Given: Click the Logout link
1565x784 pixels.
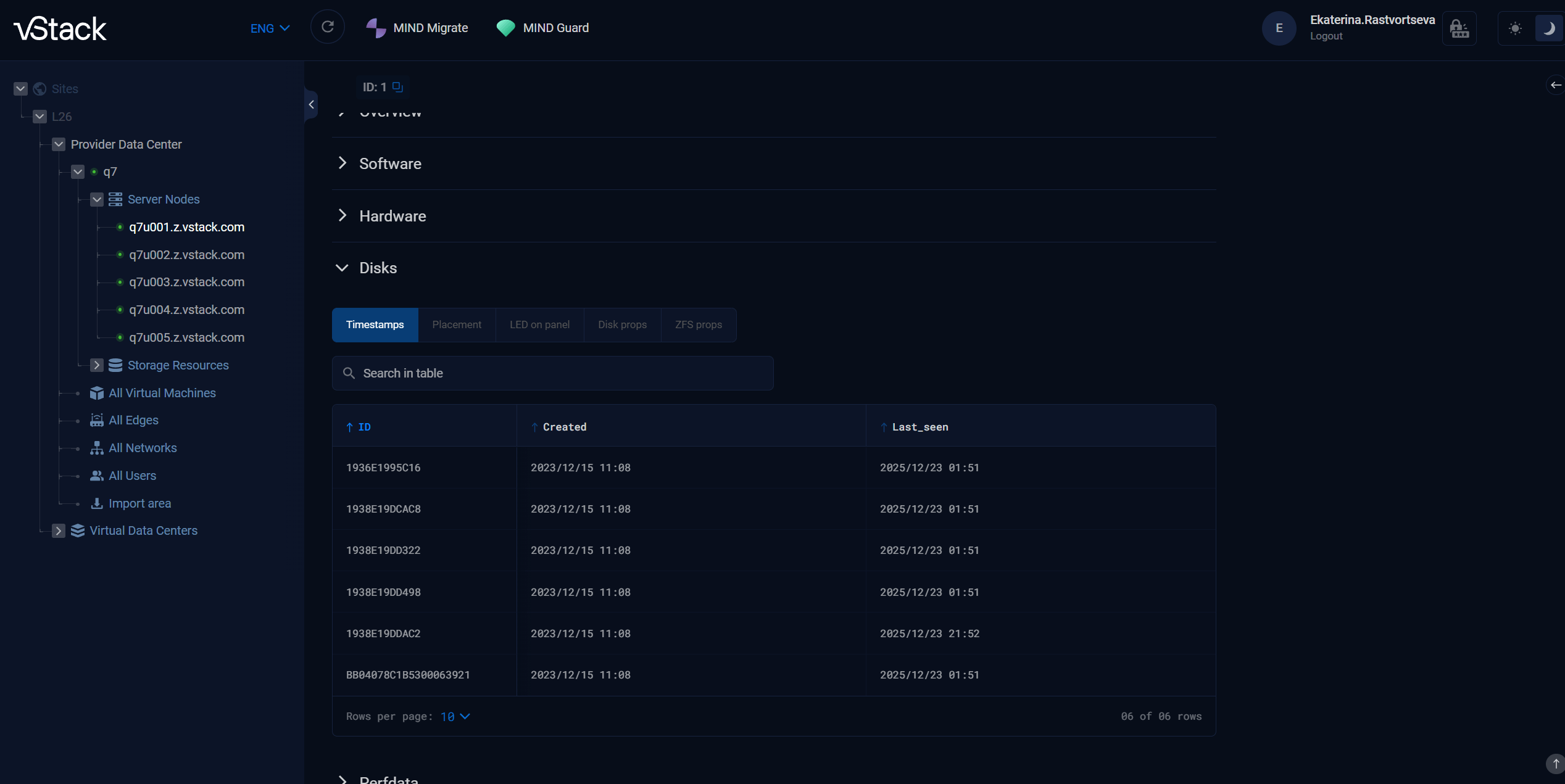Looking at the screenshot, I should tap(1326, 36).
